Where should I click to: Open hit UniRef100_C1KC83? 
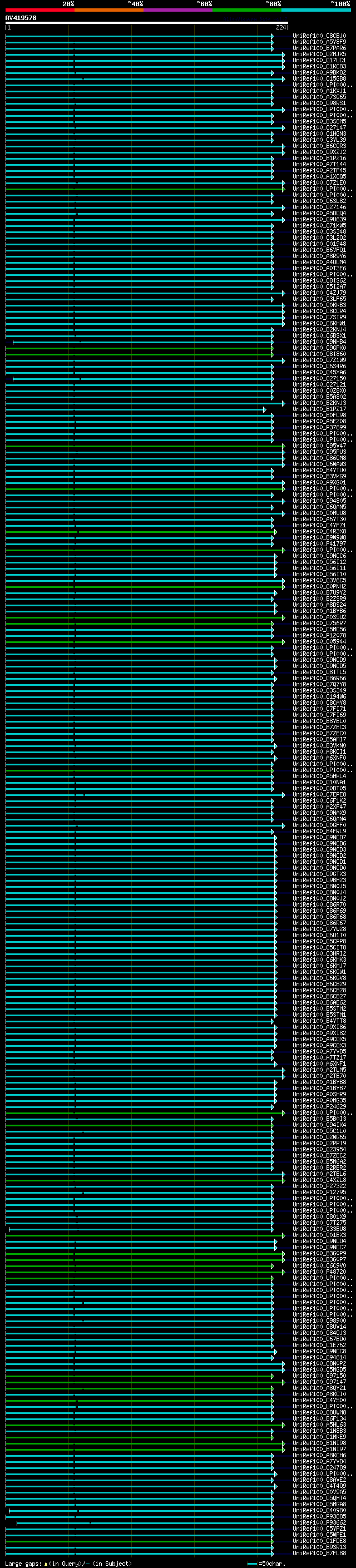click(319, 66)
